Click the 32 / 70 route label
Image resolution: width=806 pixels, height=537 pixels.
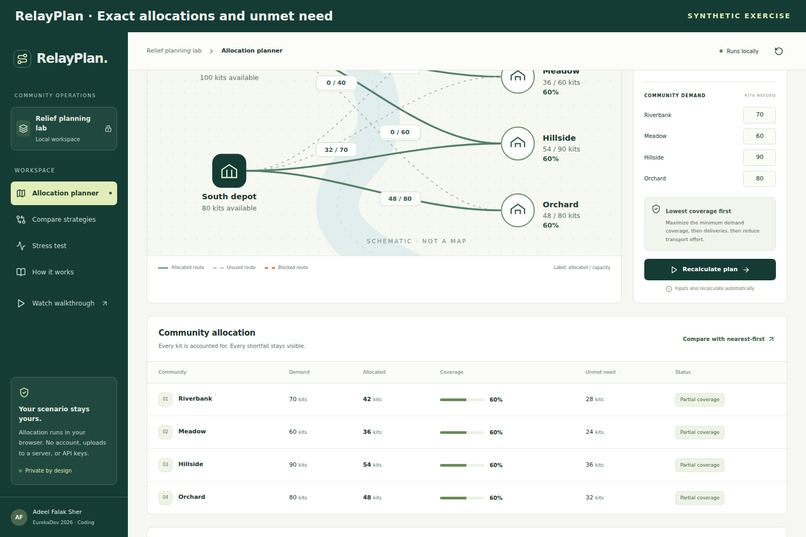point(336,150)
